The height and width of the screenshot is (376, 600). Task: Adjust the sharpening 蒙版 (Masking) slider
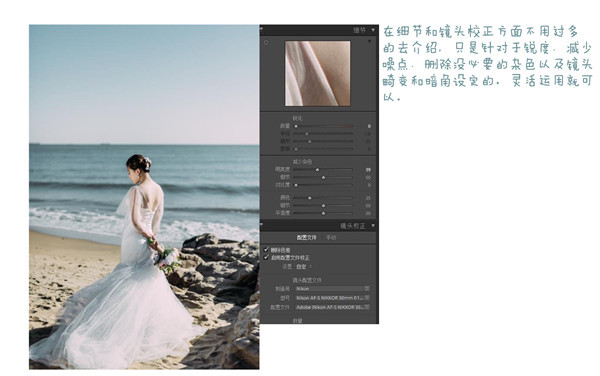click(323, 149)
